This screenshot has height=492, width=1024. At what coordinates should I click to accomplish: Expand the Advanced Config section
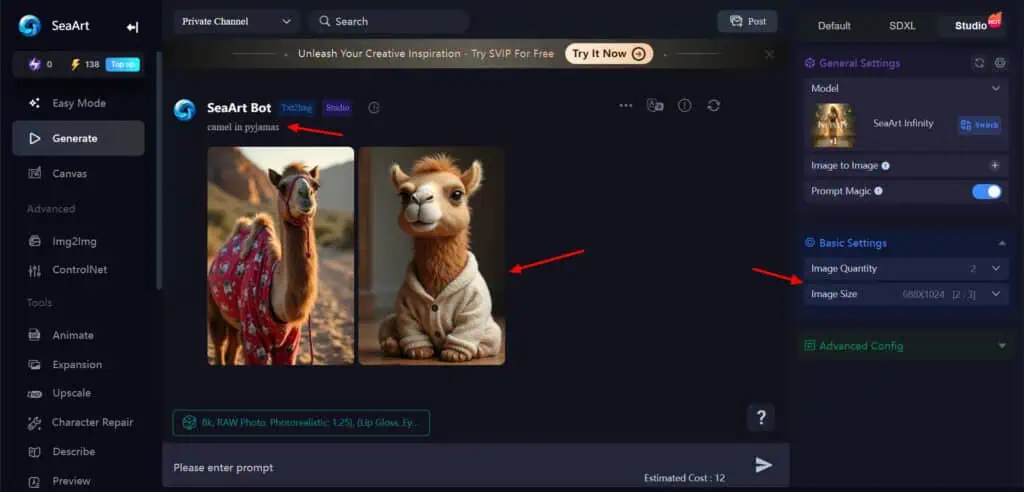click(x=1002, y=346)
